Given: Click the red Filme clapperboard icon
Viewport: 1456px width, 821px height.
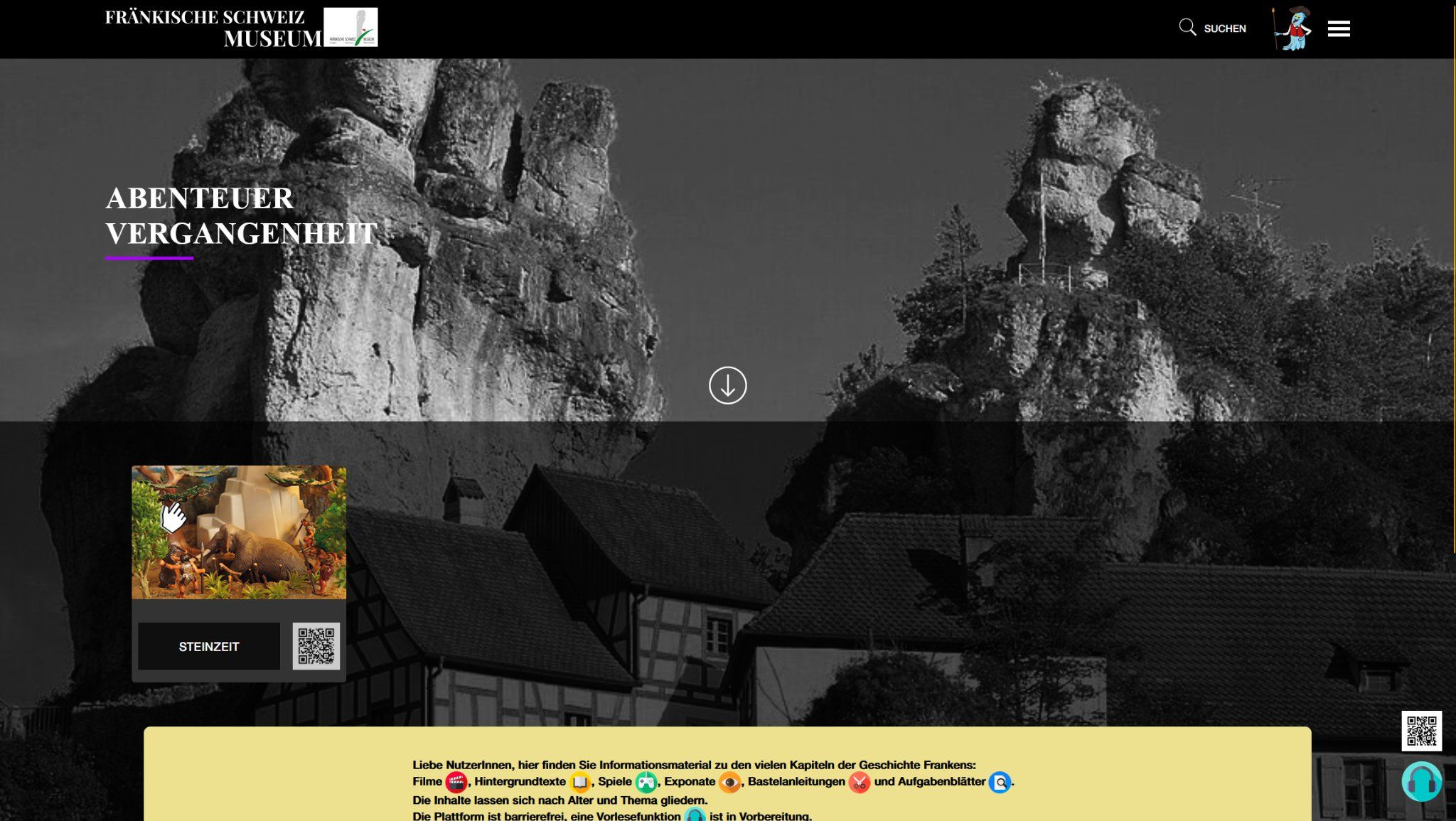Looking at the screenshot, I should [x=456, y=783].
